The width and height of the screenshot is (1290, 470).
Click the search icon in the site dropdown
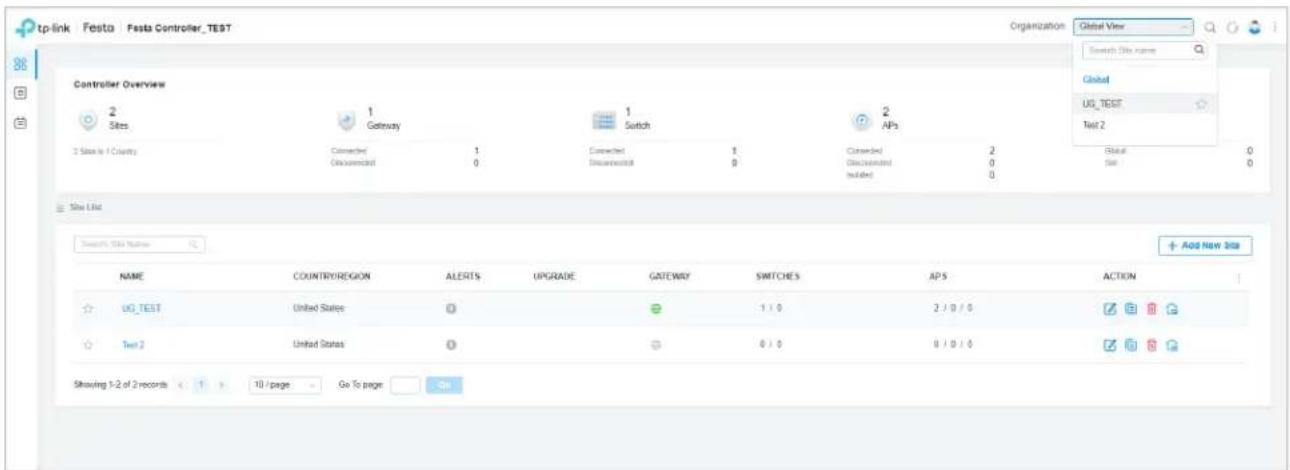(x=1200, y=49)
